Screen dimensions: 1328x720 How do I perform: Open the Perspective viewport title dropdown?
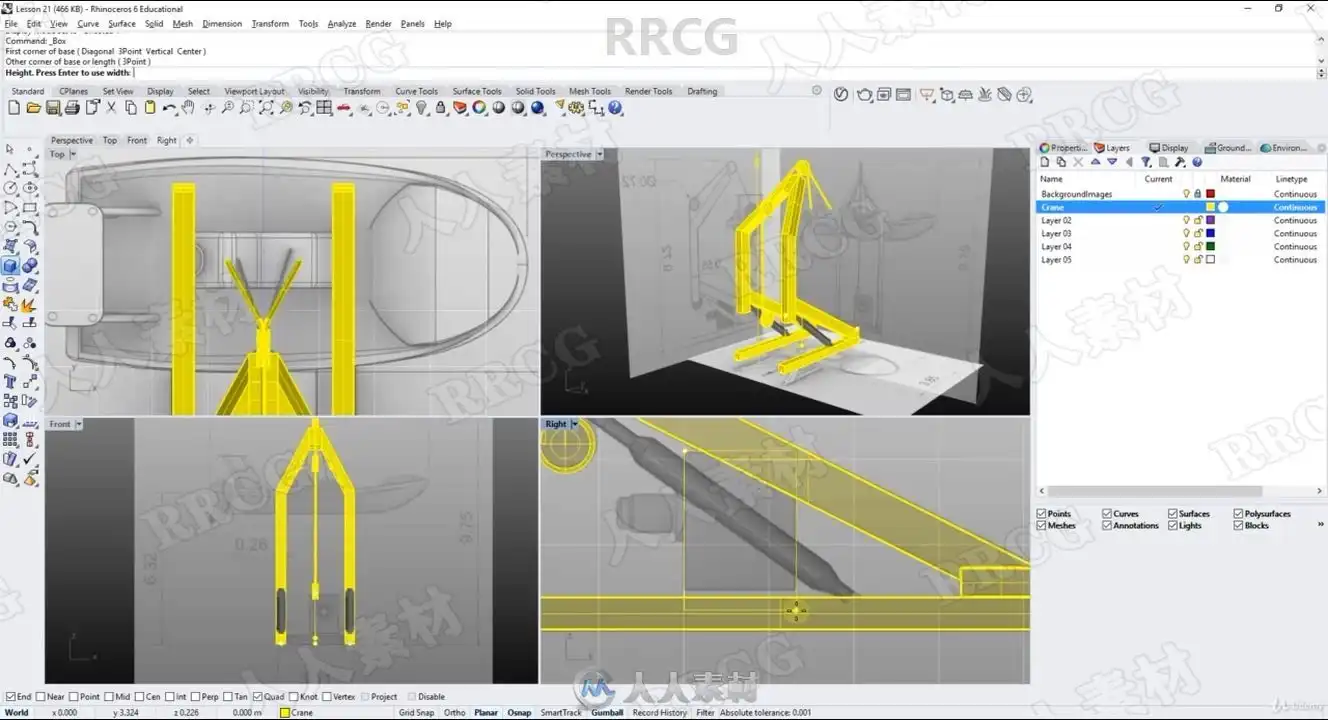coord(600,154)
